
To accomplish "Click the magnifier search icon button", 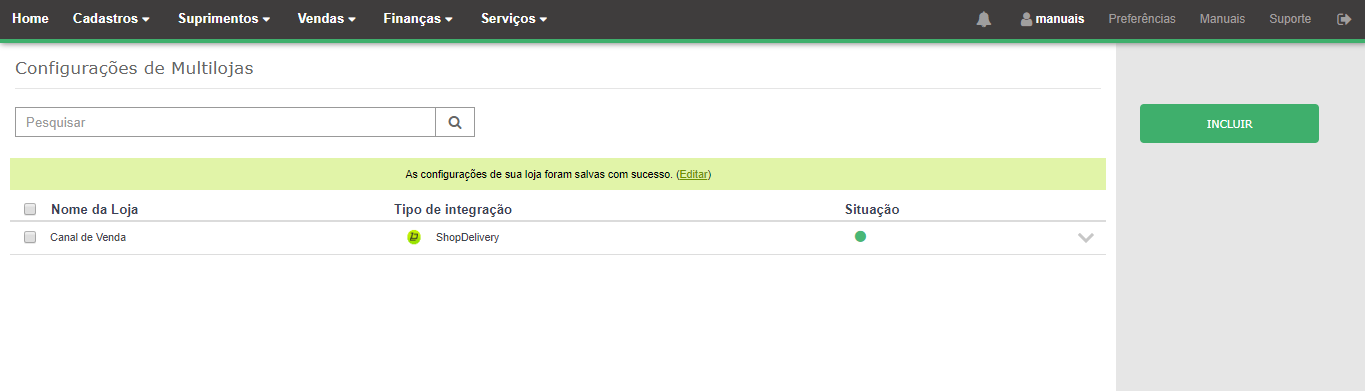I will 455,122.
